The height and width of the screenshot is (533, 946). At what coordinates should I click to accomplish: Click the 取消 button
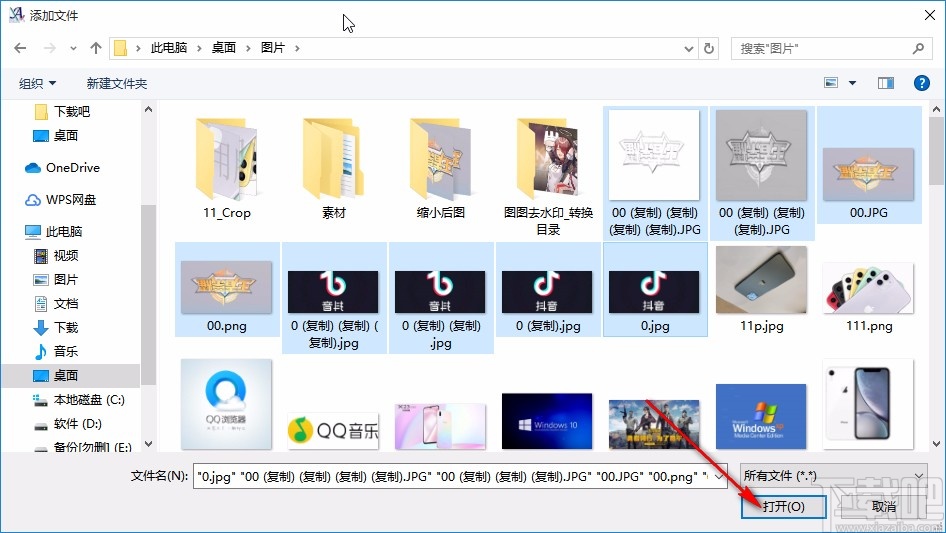tap(884, 506)
